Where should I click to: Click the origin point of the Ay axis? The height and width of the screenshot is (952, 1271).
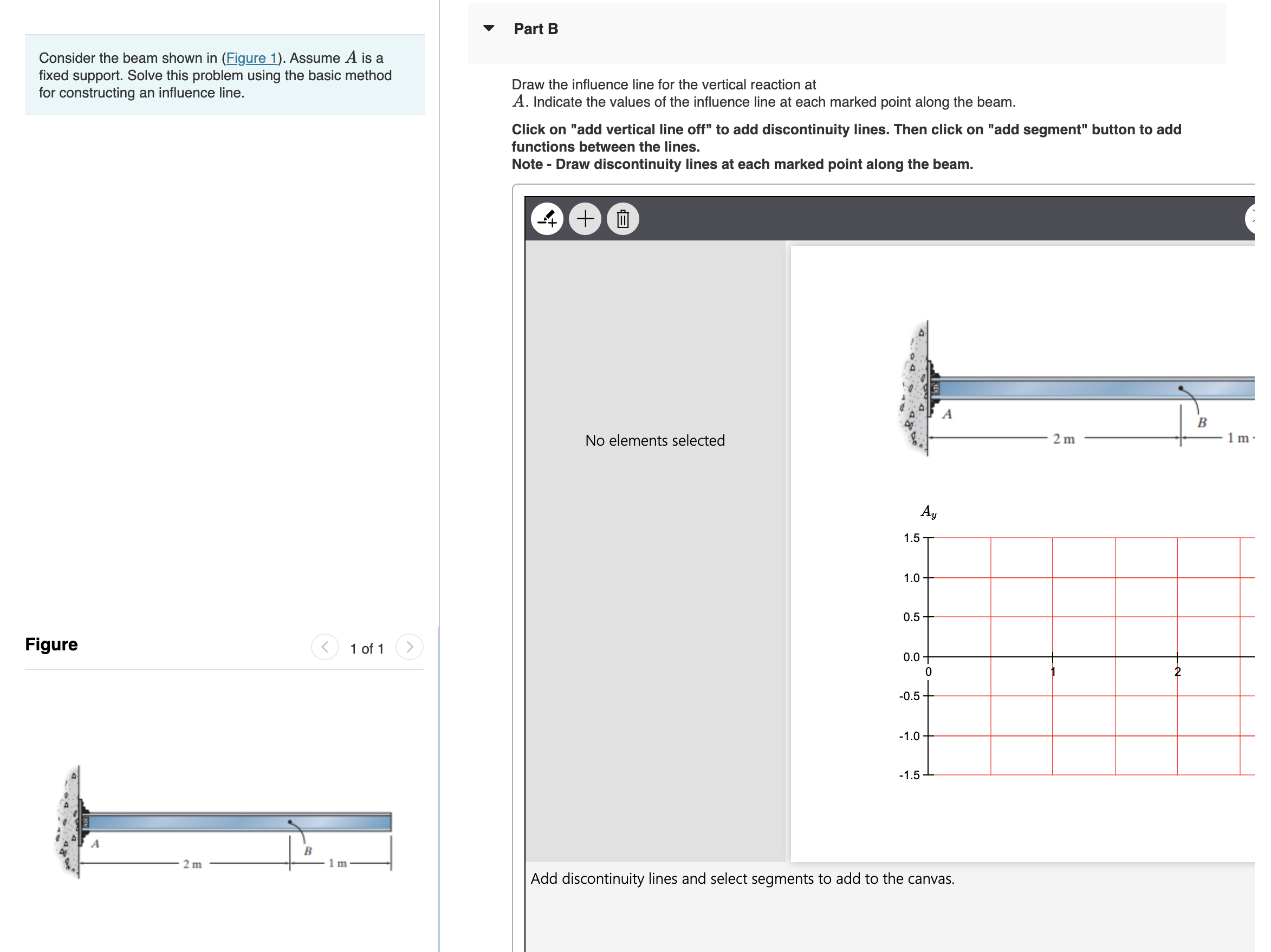point(928,657)
